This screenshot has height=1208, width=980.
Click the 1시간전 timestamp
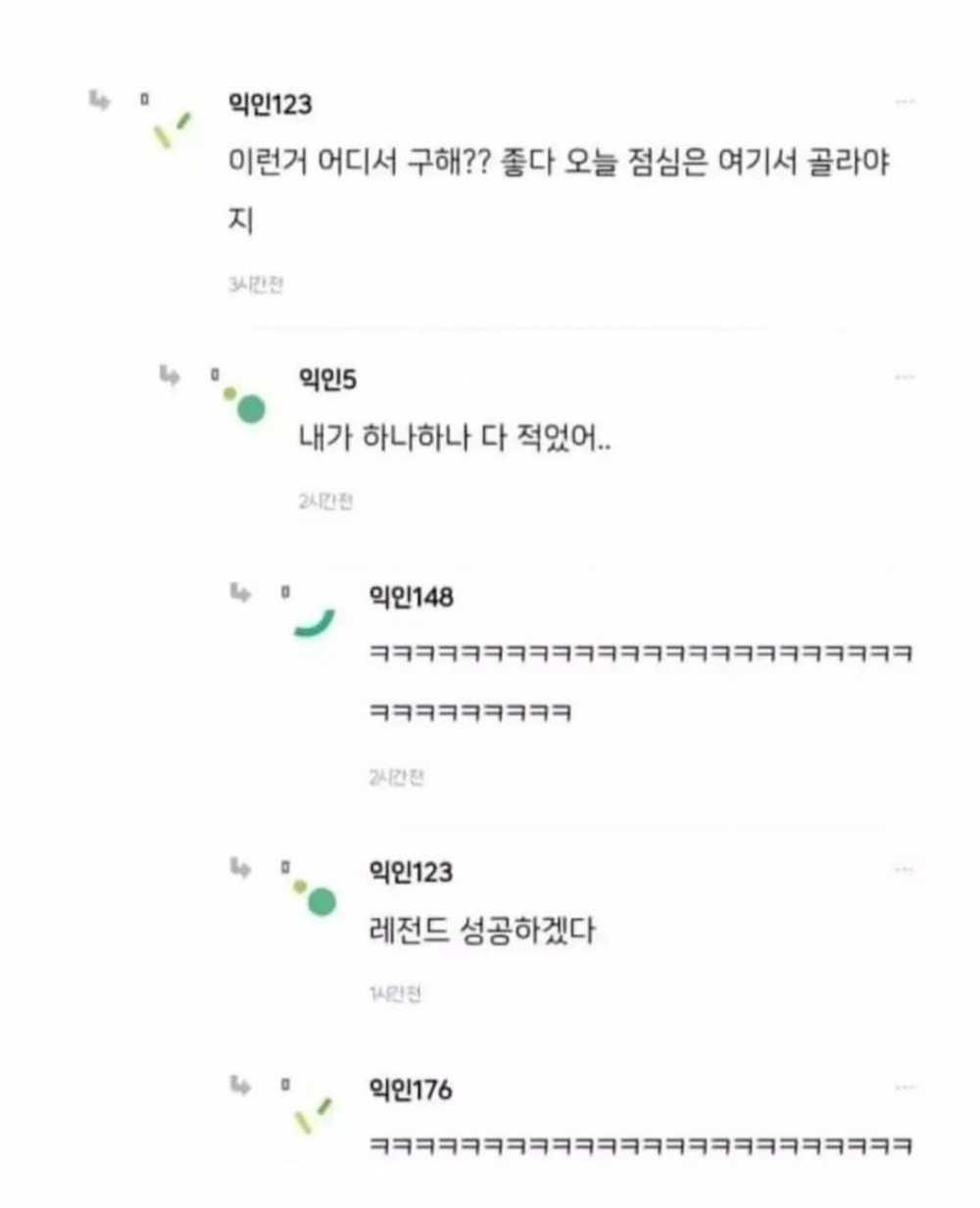pyautogui.click(x=395, y=994)
